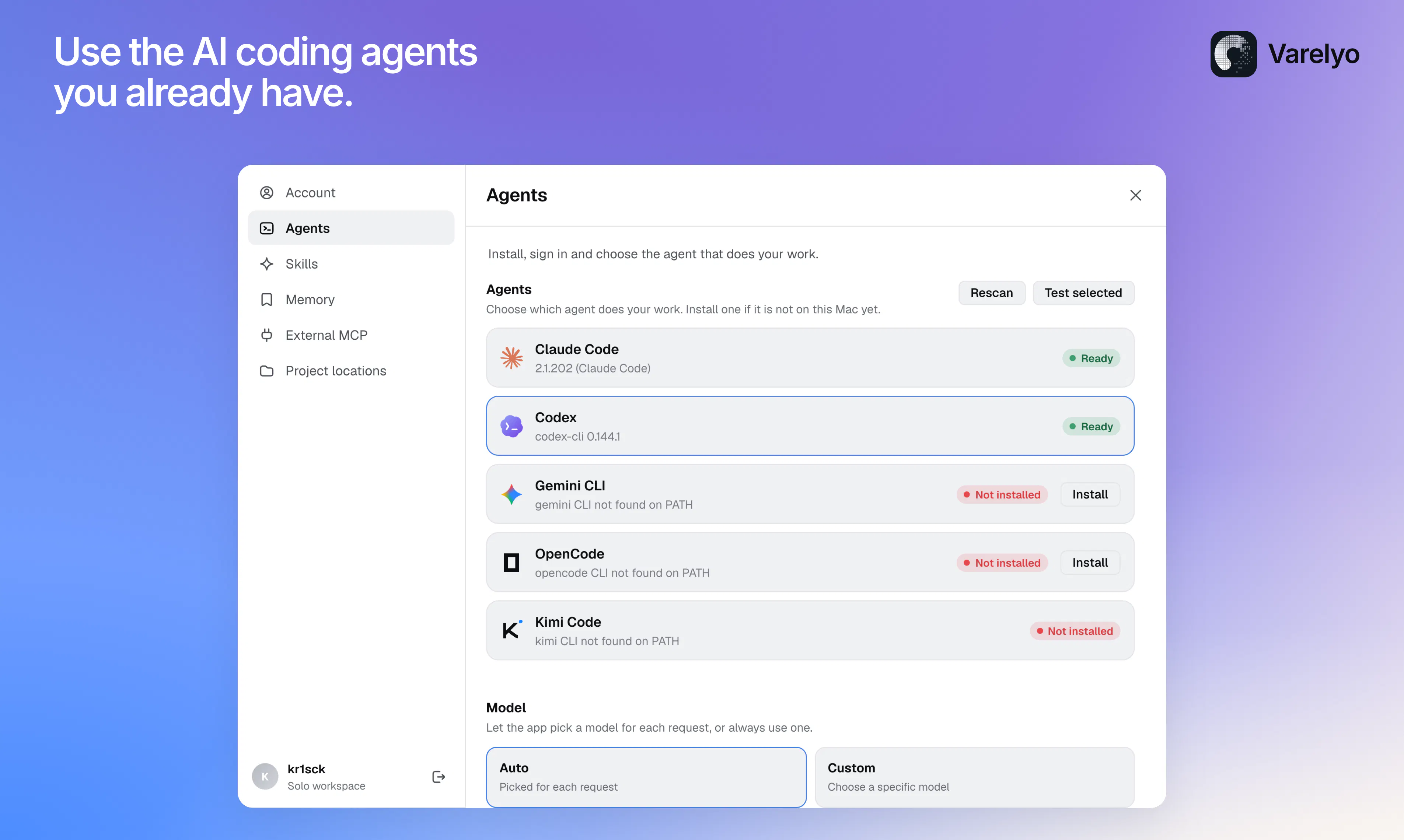
Task: Click the Gemini CLI star logo
Action: tap(512, 494)
